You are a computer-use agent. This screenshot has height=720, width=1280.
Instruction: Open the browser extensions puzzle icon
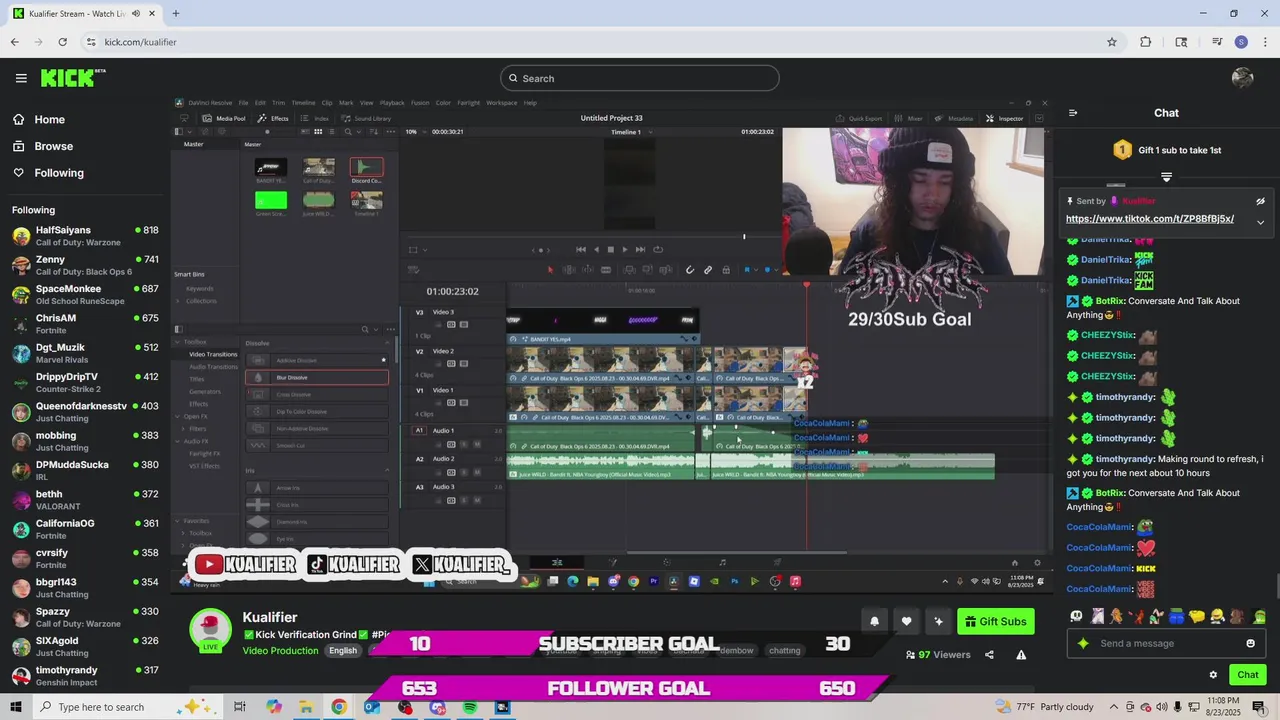pyautogui.click(x=1146, y=42)
